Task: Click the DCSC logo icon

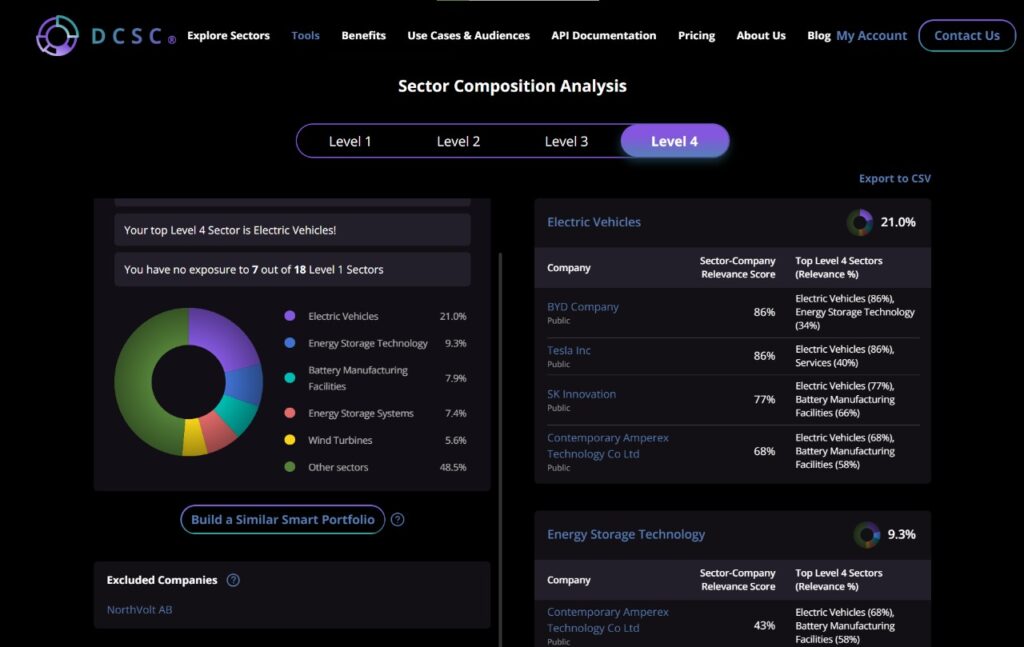Action: point(57,36)
